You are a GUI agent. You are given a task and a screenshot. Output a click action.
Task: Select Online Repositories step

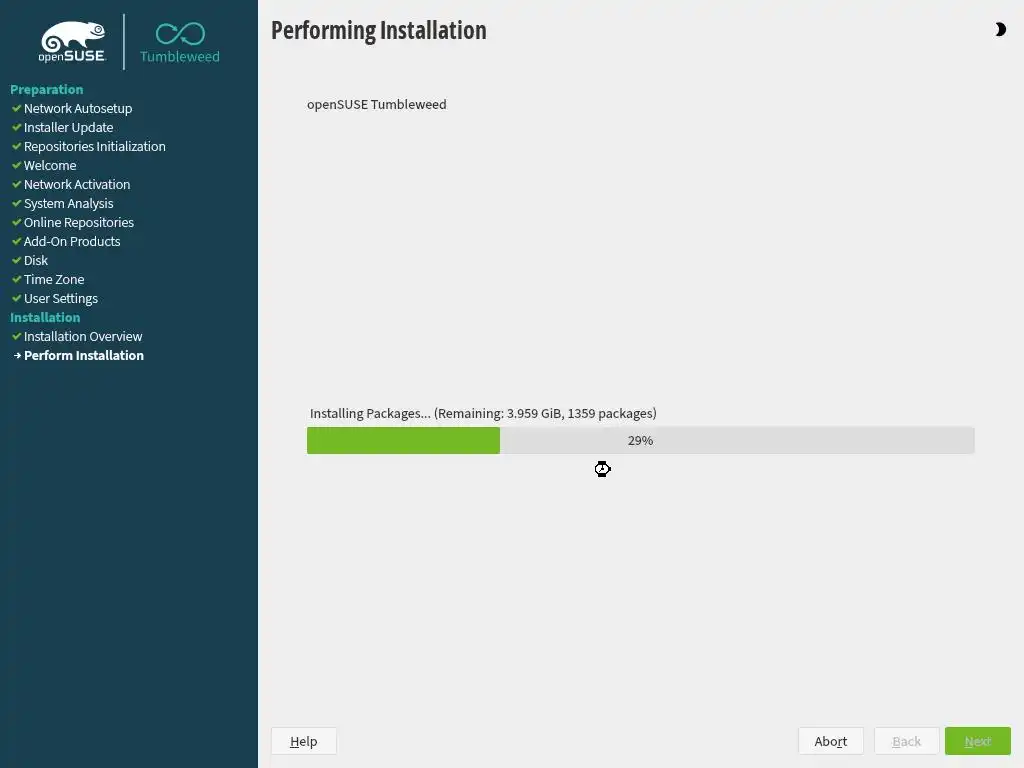(79, 222)
